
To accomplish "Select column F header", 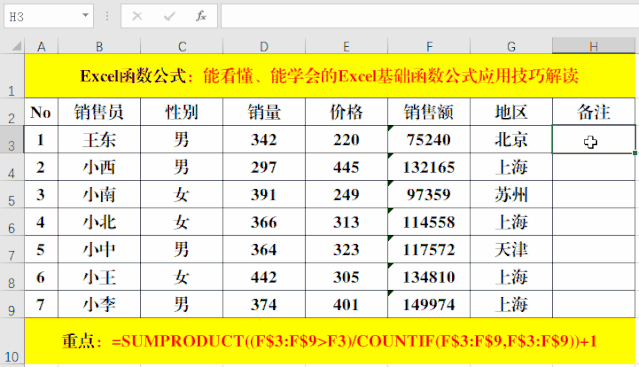I will [x=429, y=46].
